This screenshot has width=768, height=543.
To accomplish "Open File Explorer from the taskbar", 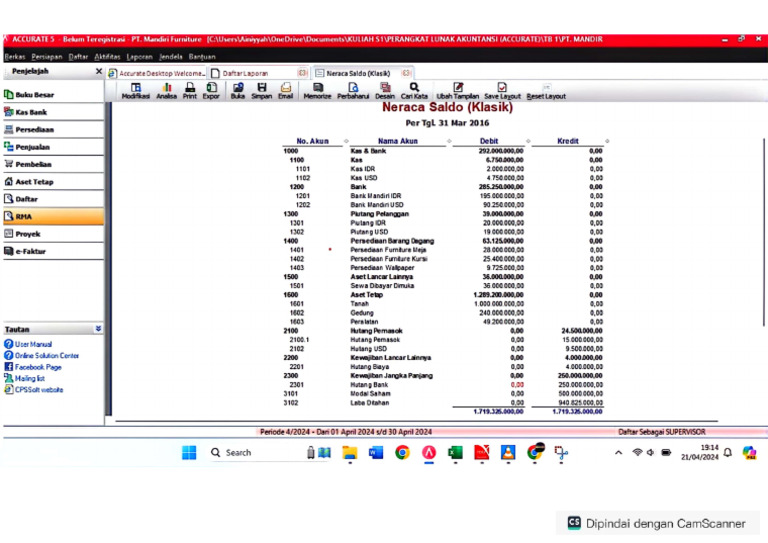I will [350, 453].
